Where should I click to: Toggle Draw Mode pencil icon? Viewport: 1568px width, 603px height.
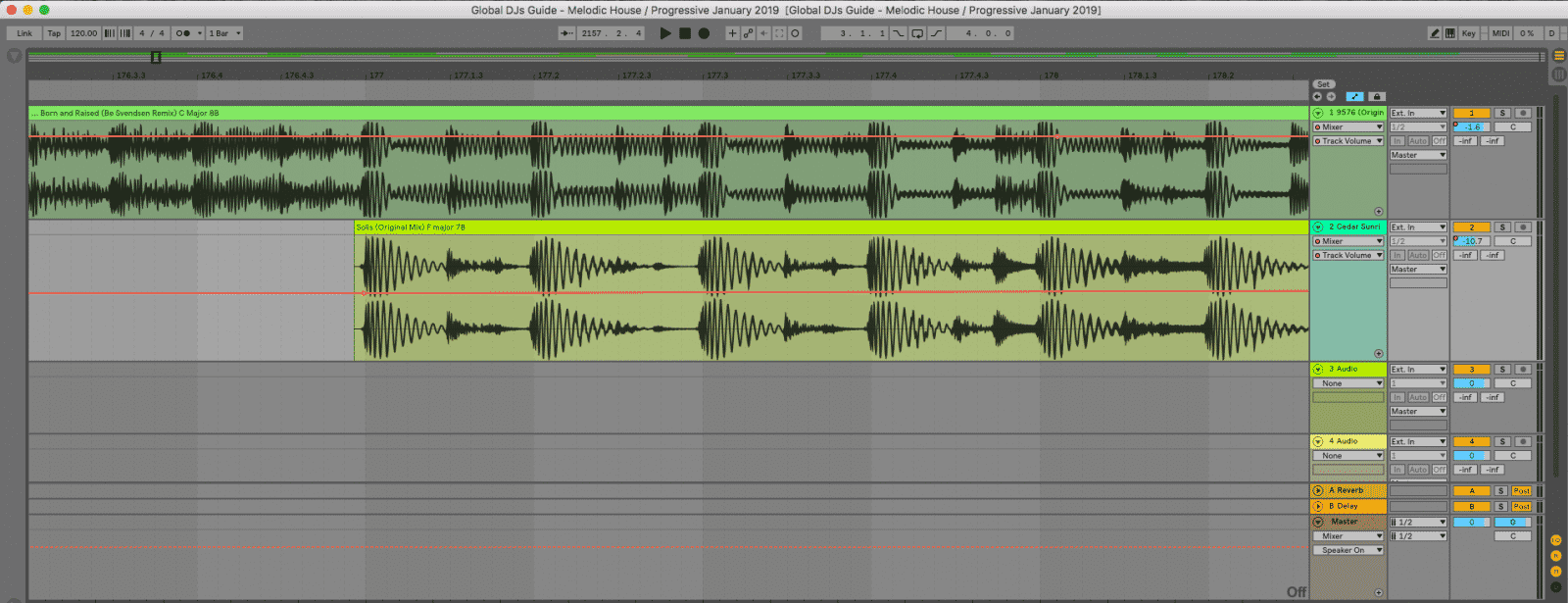click(1435, 33)
